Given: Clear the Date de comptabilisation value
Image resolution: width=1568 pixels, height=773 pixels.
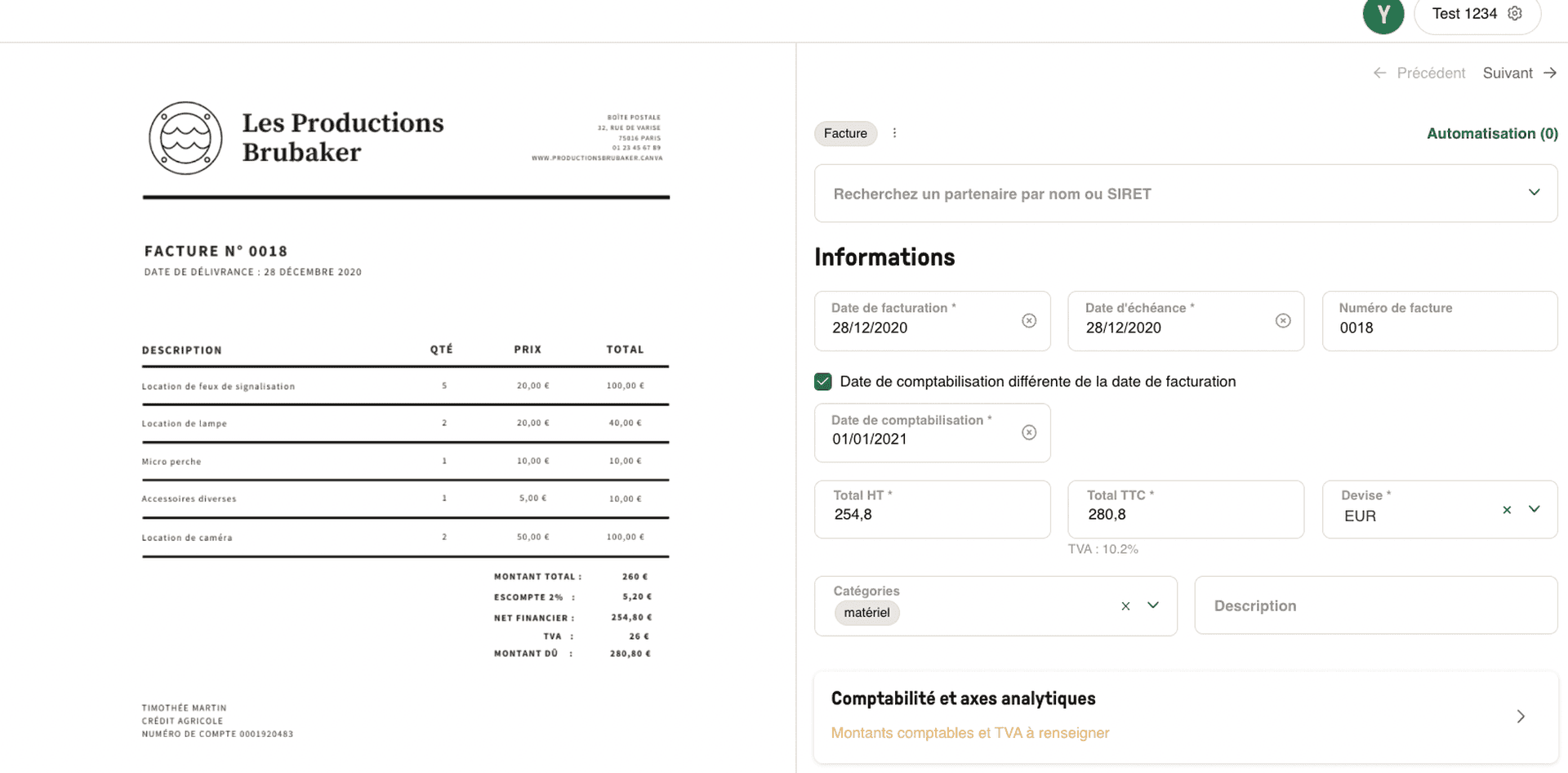Looking at the screenshot, I should [x=1028, y=432].
